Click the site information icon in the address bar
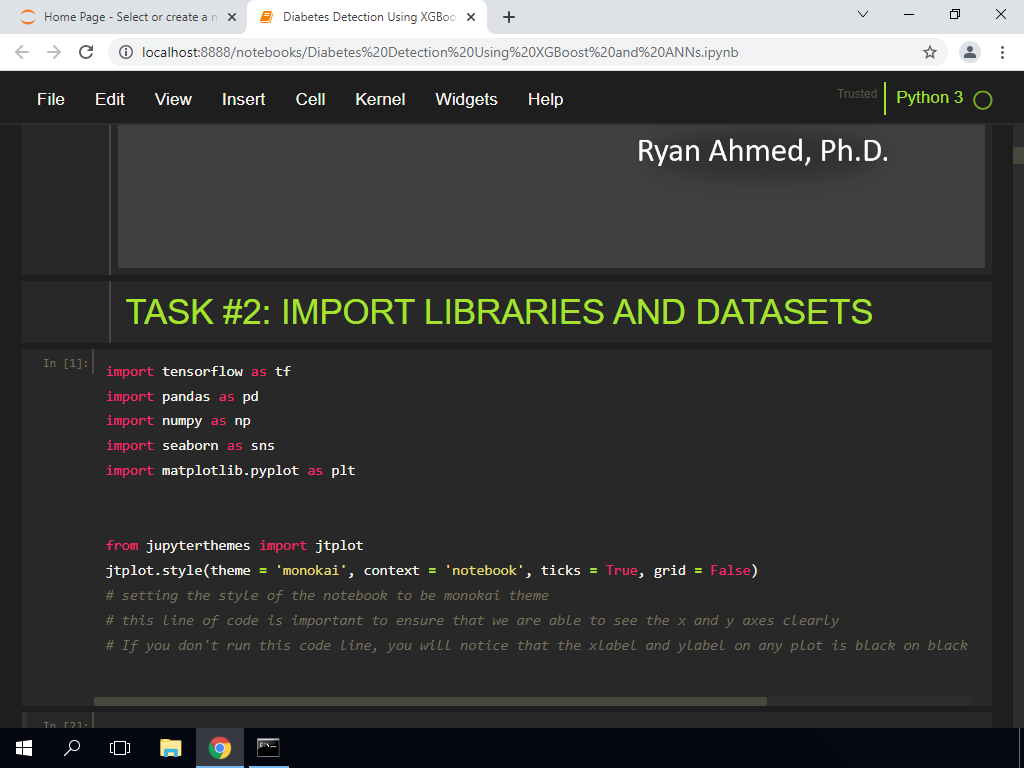Screen dimensions: 1024x768 125,52
